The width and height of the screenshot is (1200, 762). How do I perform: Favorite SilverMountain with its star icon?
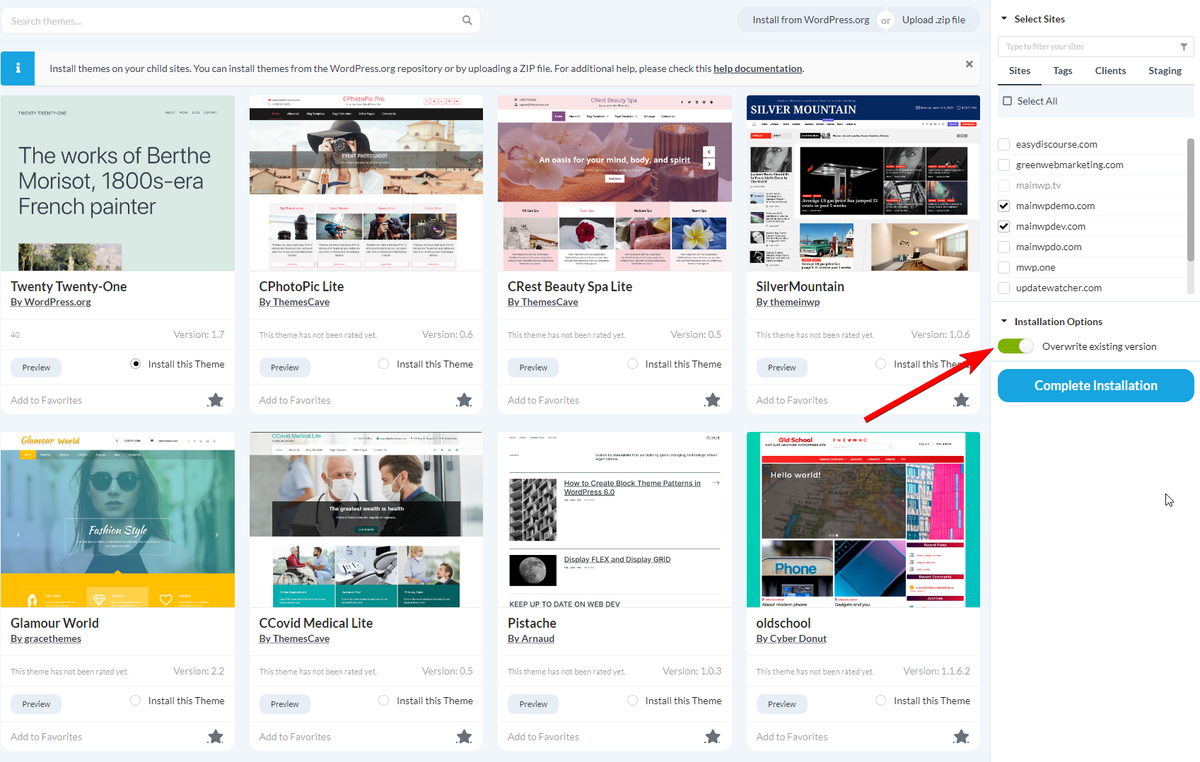[x=961, y=400]
